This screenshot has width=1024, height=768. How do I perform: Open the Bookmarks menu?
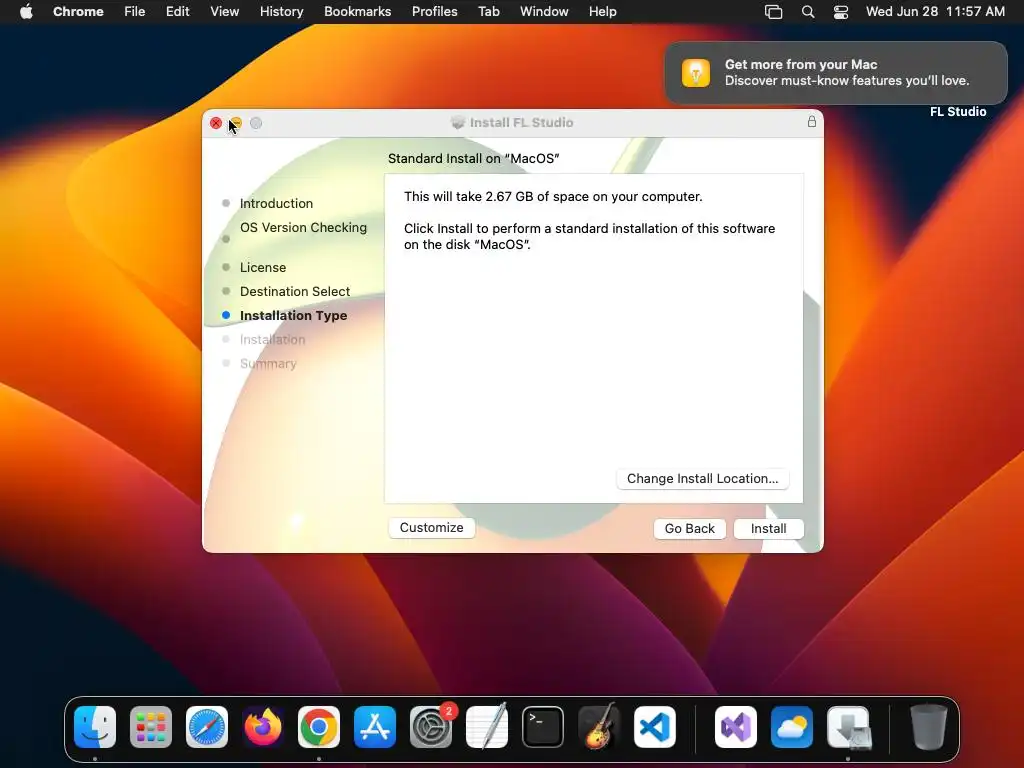pyautogui.click(x=358, y=11)
